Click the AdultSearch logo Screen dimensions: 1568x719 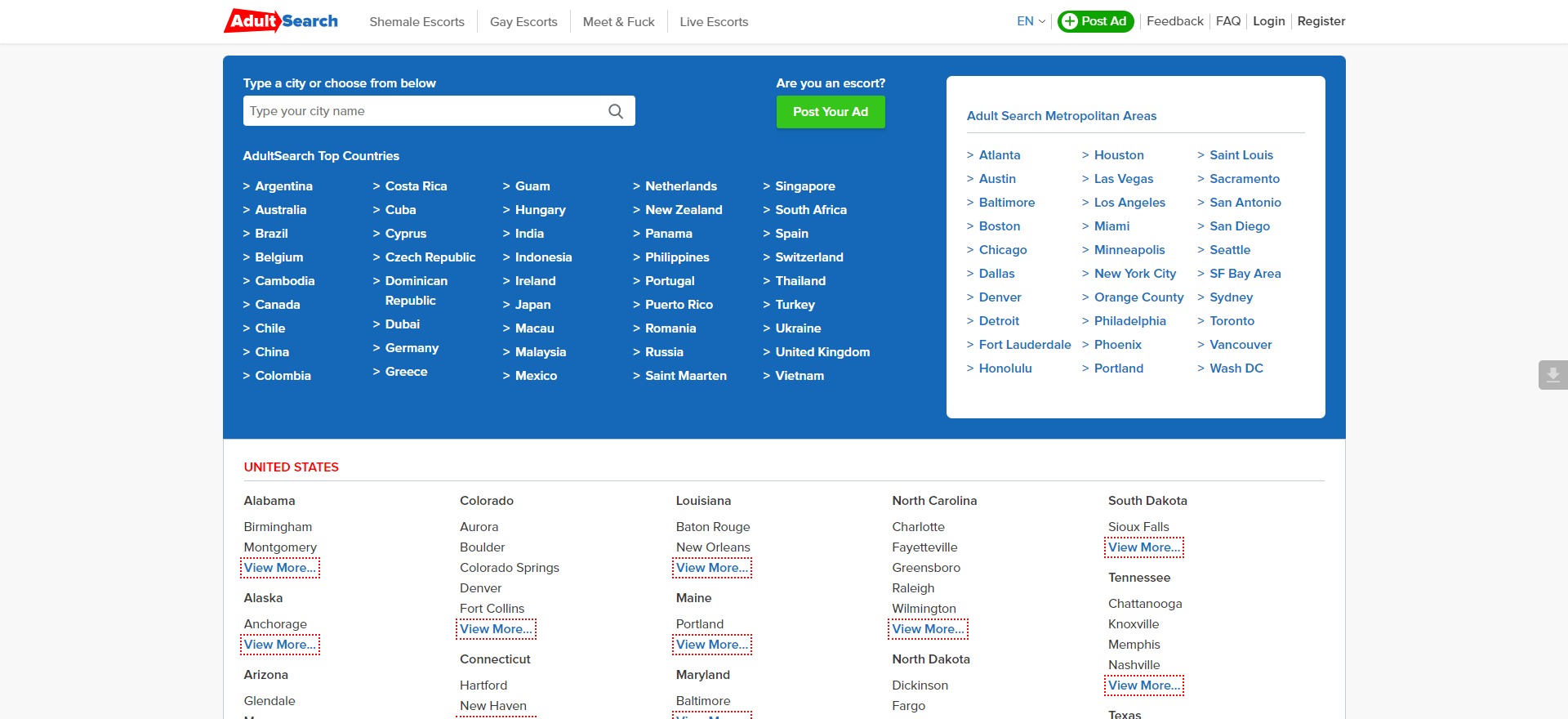tap(281, 21)
